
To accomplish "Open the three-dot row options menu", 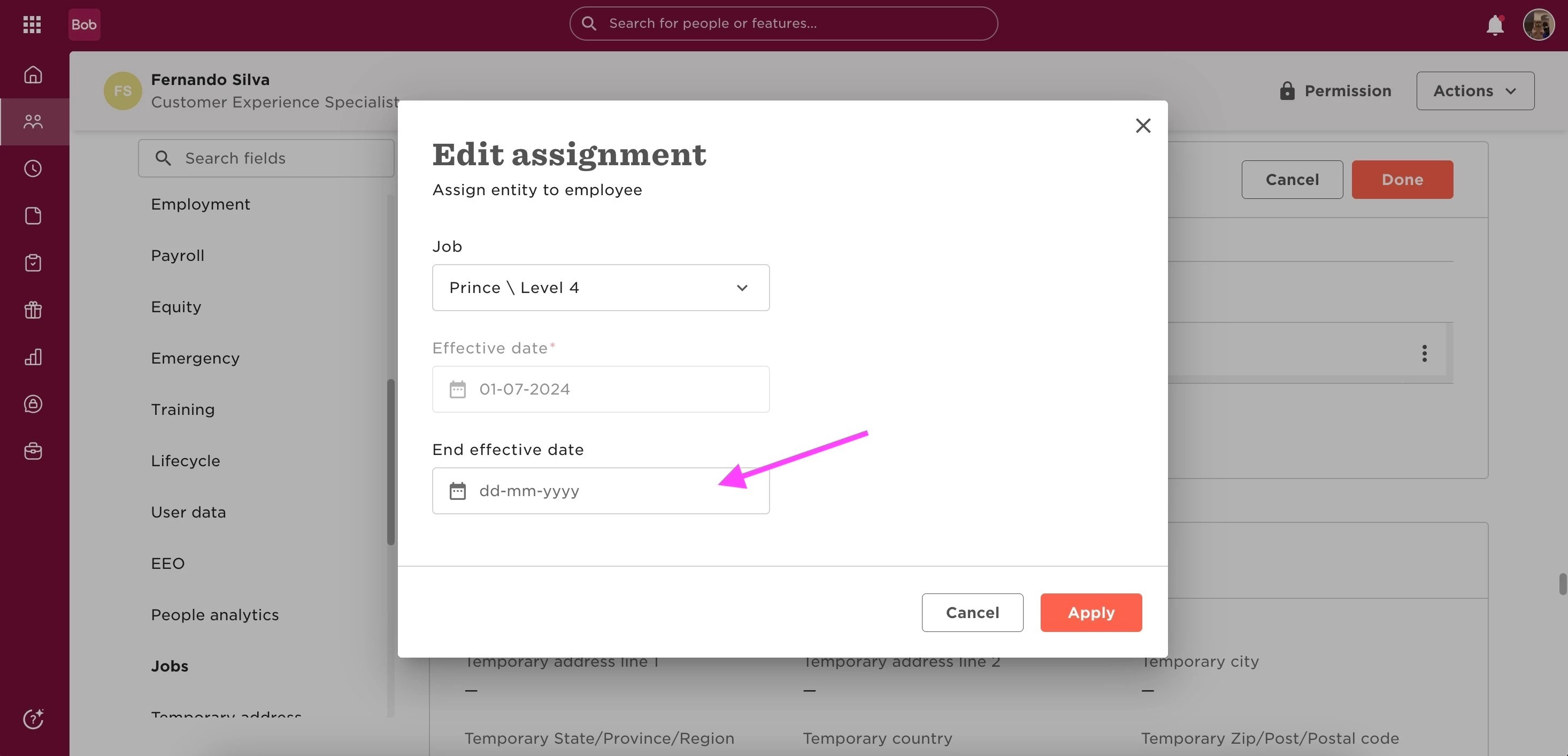I will (1424, 353).
